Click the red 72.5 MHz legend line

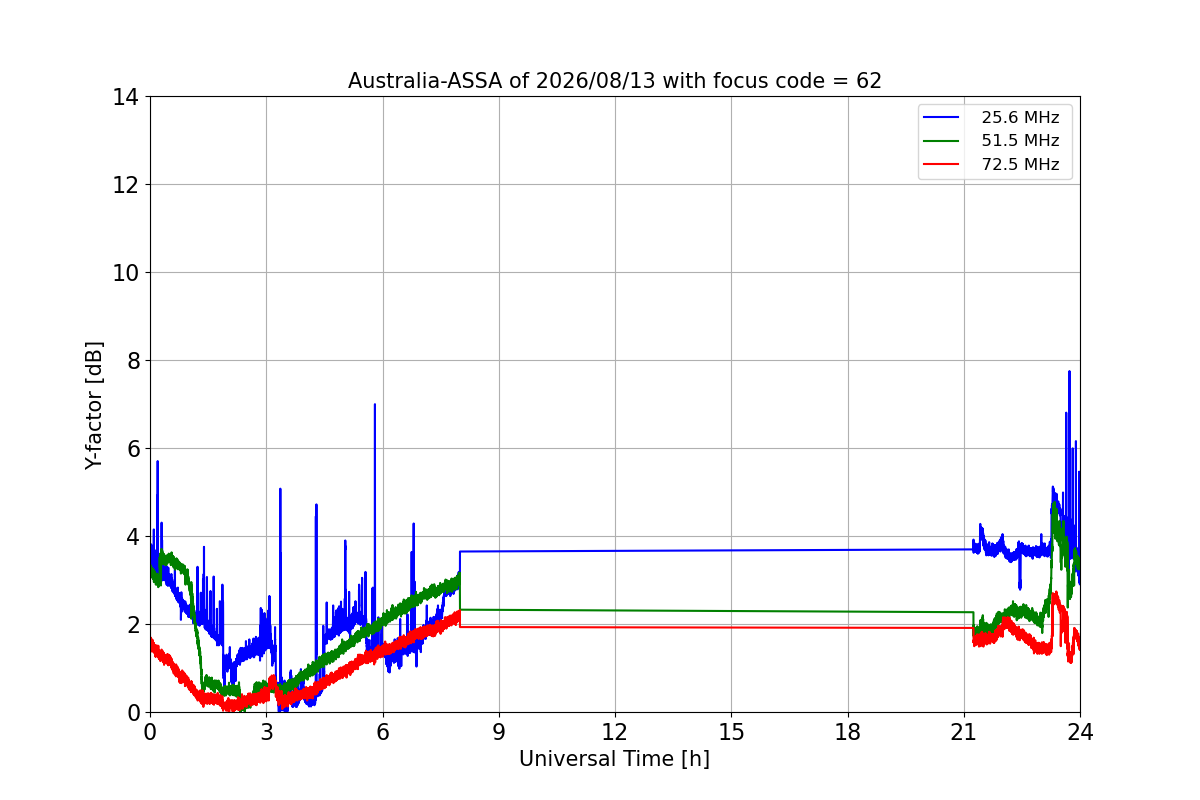coord(943,164)
